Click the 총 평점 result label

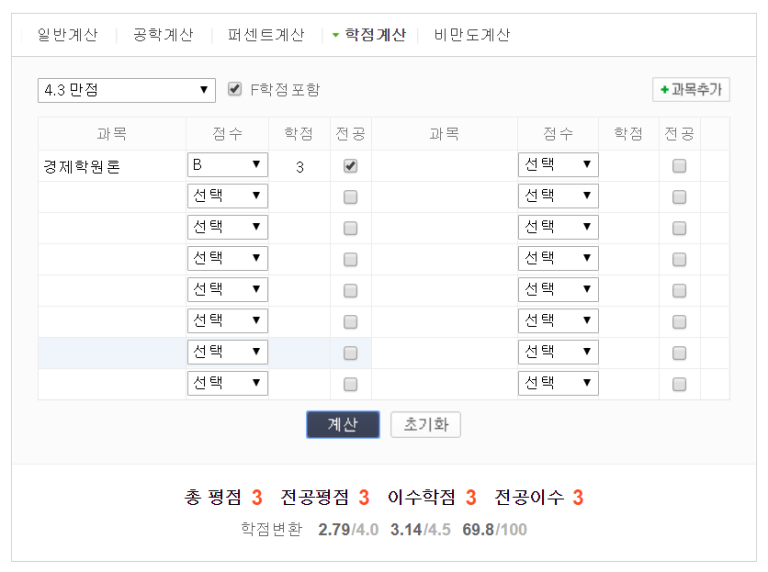coord(213,498)
